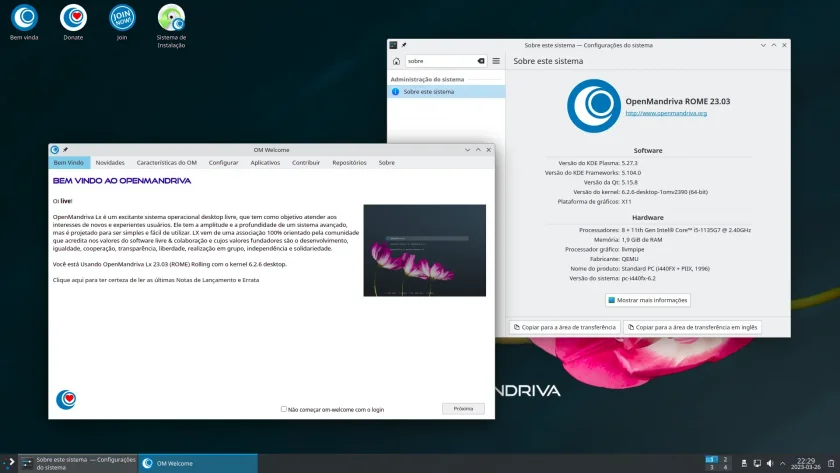Switch to the Sobre tab in OM Welcome
The width and height of the screenshot is (840, 473).
pos(386,163)
